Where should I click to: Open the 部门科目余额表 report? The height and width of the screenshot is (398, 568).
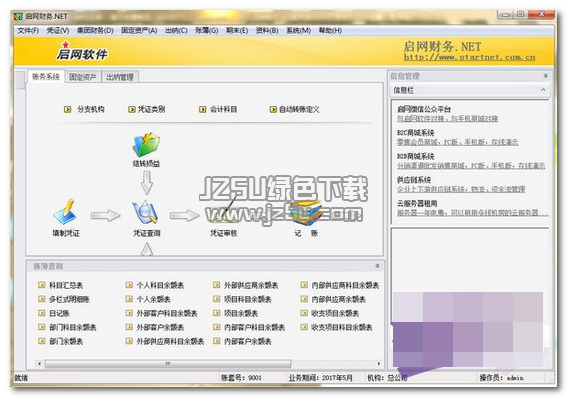67,327
